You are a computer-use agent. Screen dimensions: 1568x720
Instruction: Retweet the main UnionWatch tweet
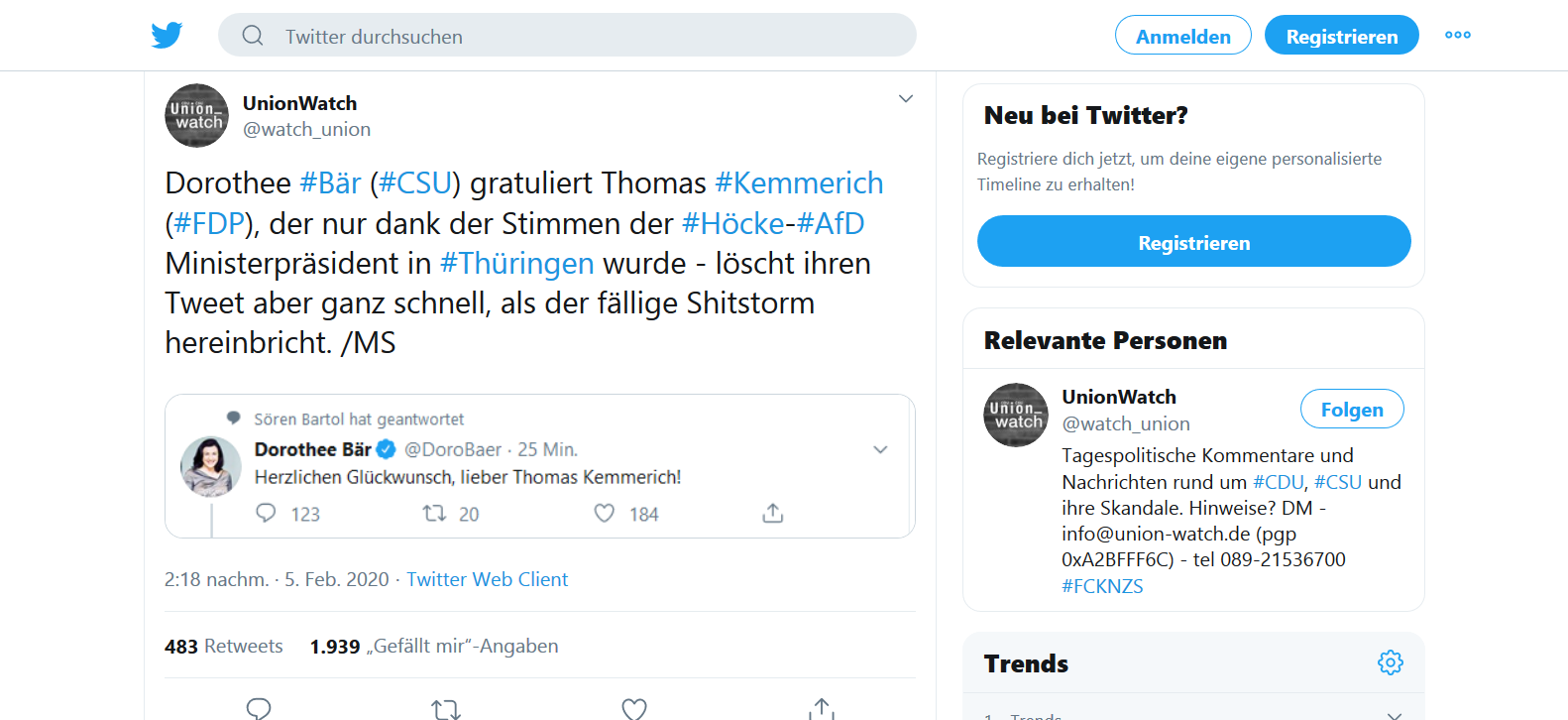point(445,708)
